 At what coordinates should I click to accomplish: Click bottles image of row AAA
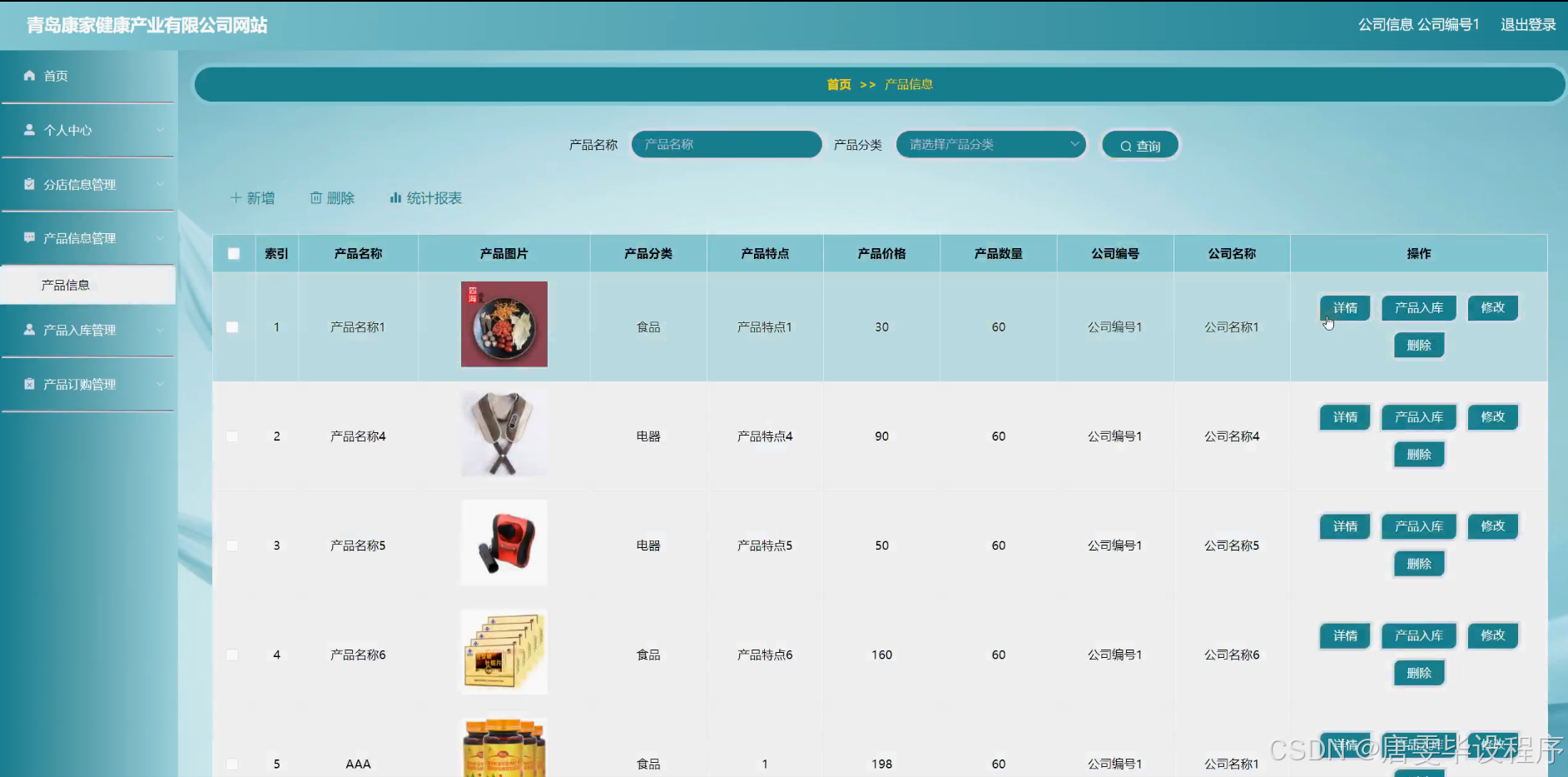coord(504,748)
